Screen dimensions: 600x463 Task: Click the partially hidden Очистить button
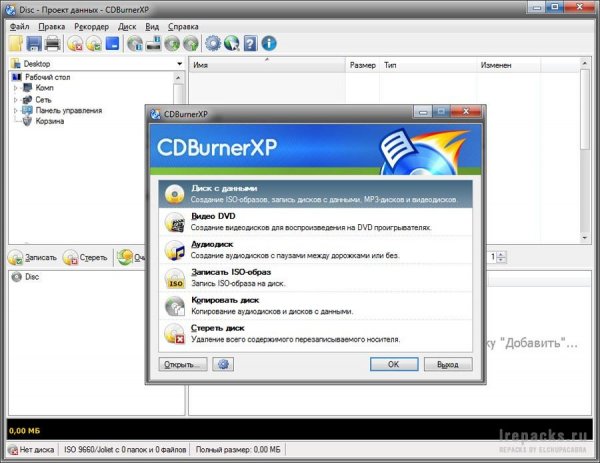click(131, 258)
